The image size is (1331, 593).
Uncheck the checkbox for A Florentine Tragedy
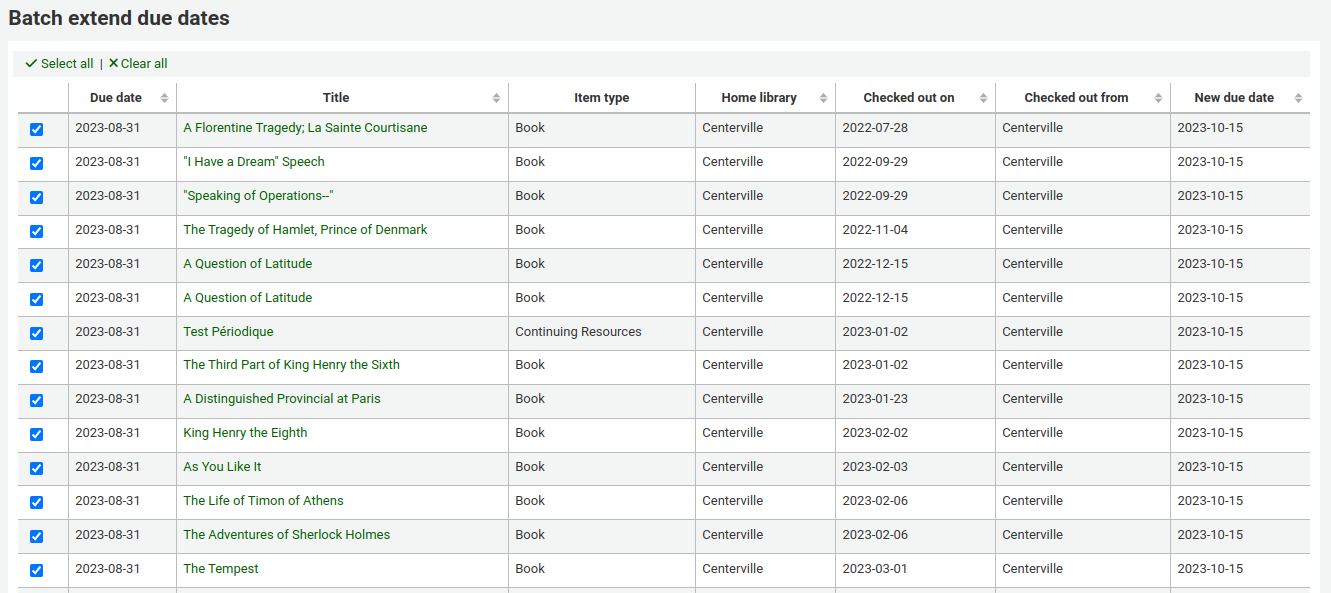point(37,129)
